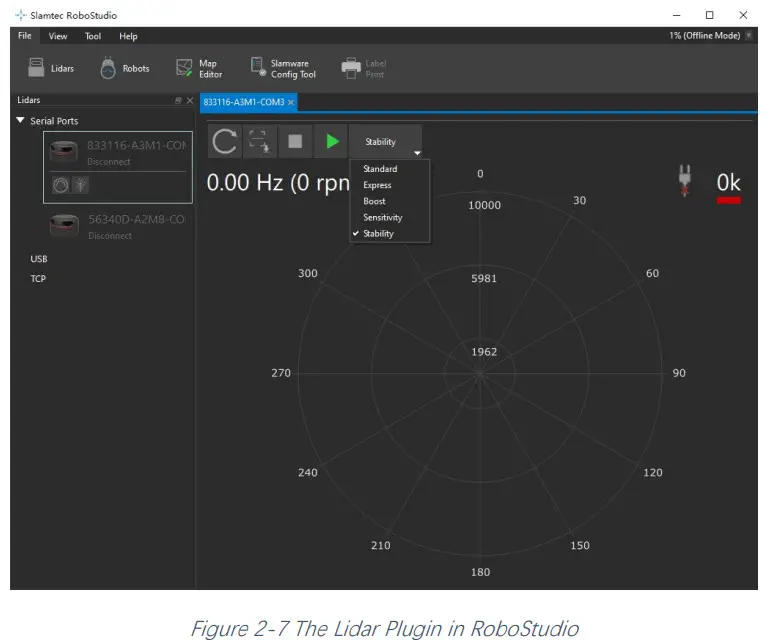This screenshot has width=782, height=640.
Task: Close the 833116-A3M1-COM3 tab
Action: pyautogui.click(x=291, y=102)
